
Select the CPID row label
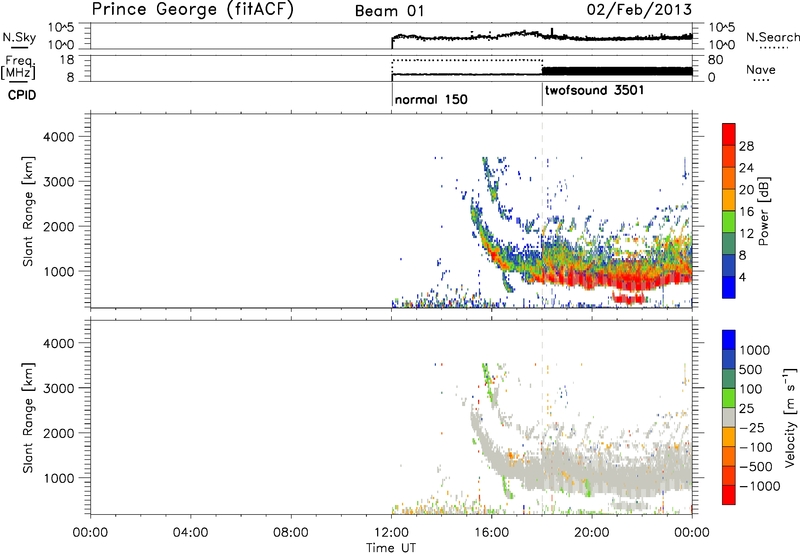pos(22,95)
